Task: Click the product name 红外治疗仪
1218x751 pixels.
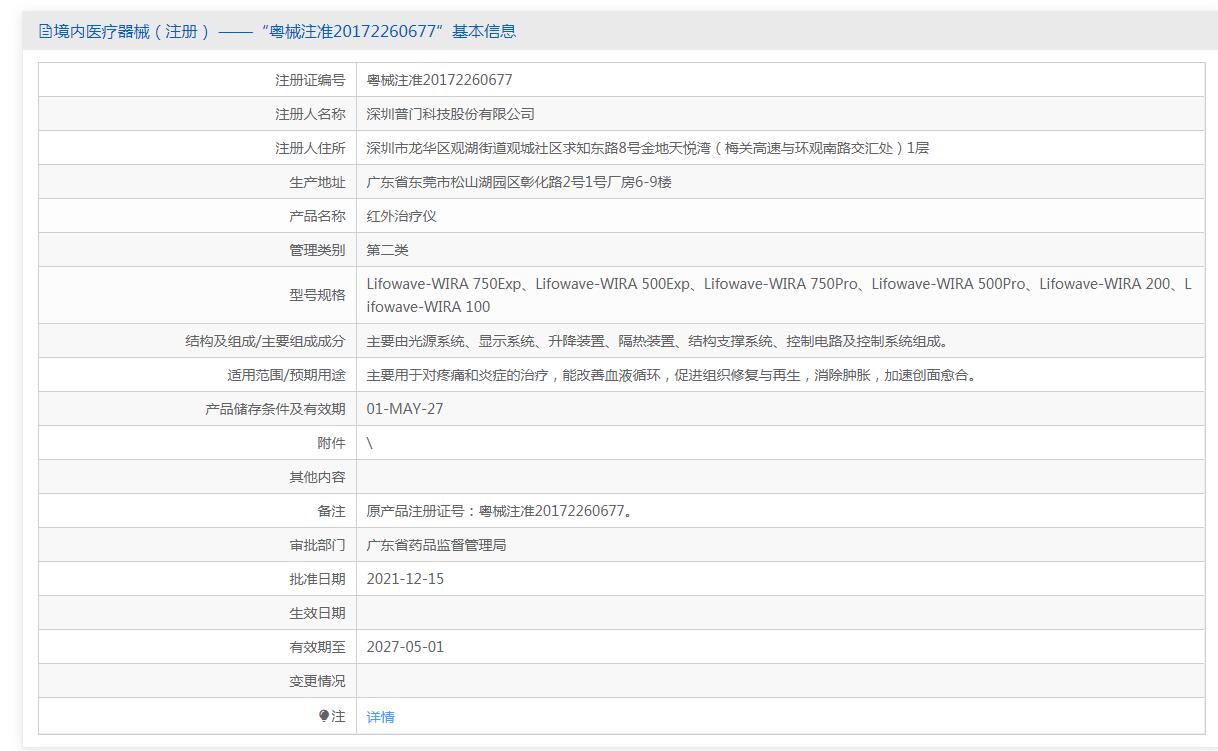Action: tap(401, 216)
